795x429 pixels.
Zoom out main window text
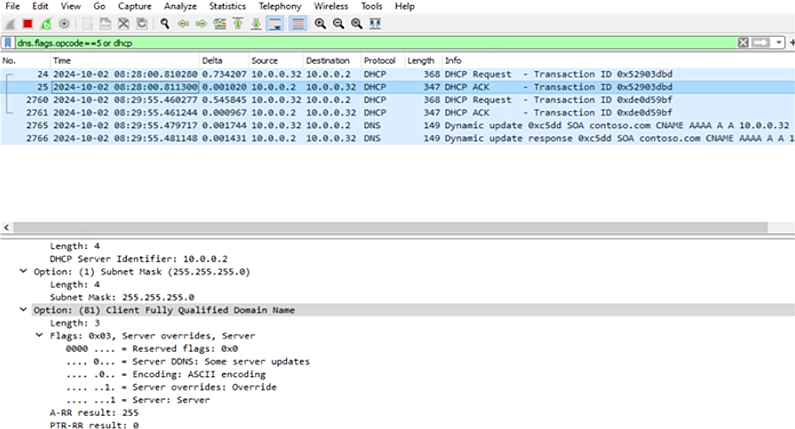(338, 24)
